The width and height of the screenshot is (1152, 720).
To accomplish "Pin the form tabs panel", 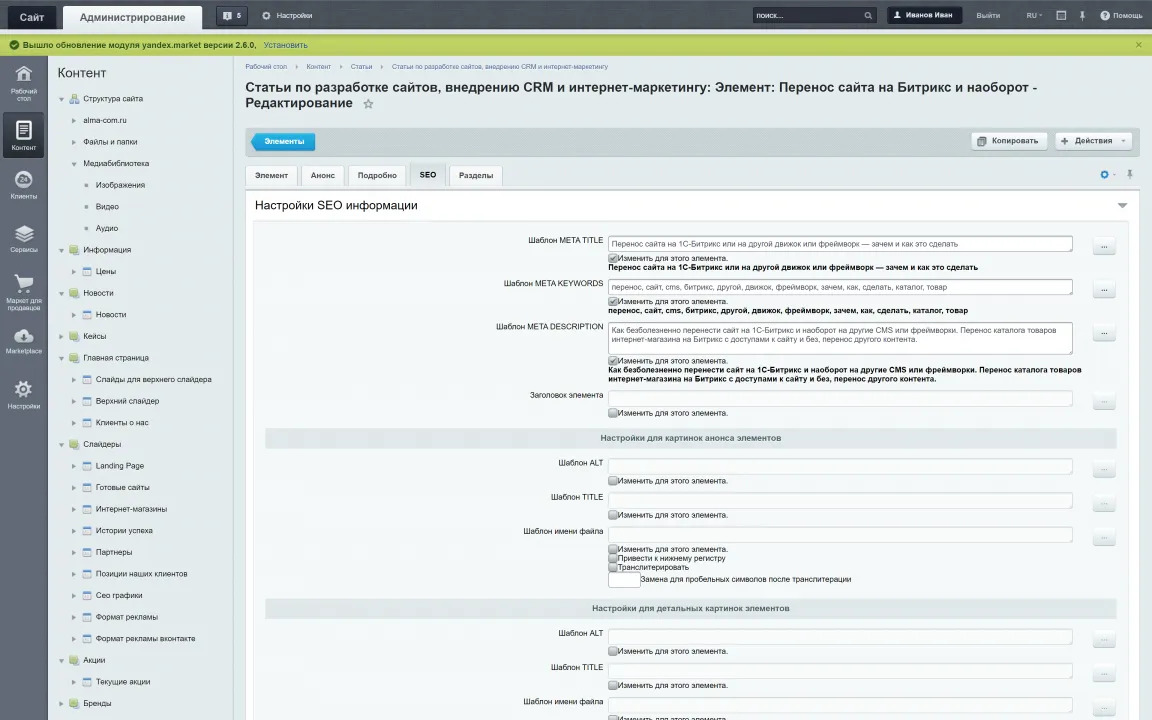I will [1130, 174].
